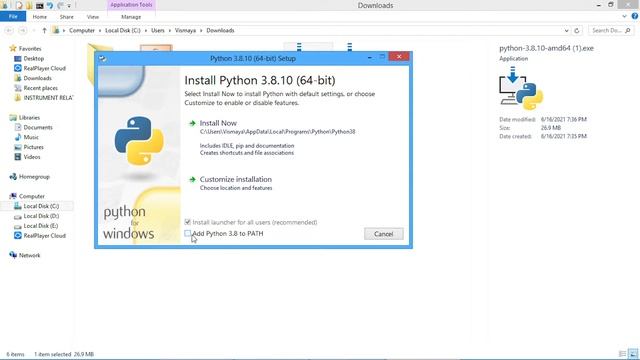Open INSTRUMENT RELA folder shortcut

[x=48, y=98]
